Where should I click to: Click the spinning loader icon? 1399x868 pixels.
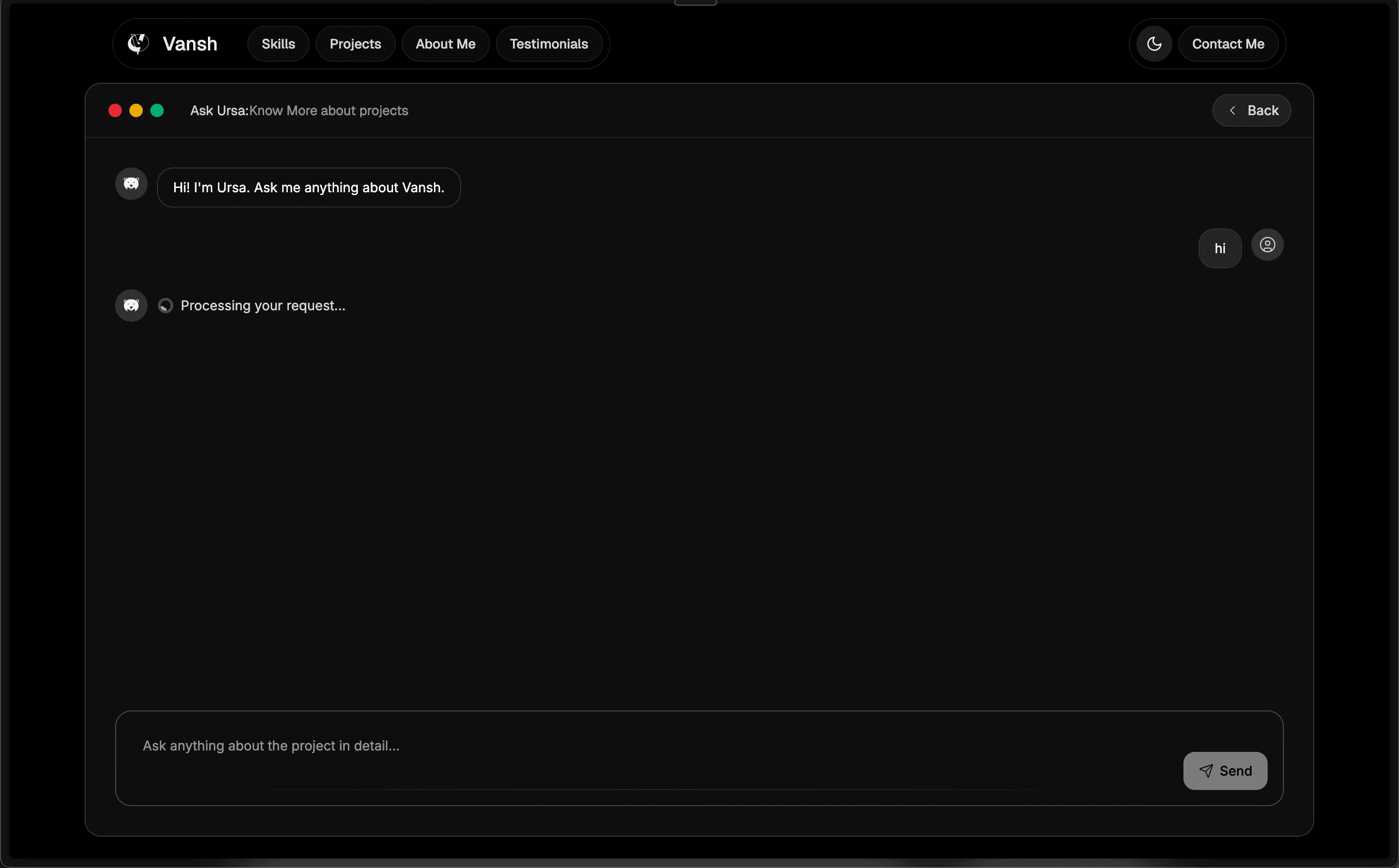(x=165, y=306)
